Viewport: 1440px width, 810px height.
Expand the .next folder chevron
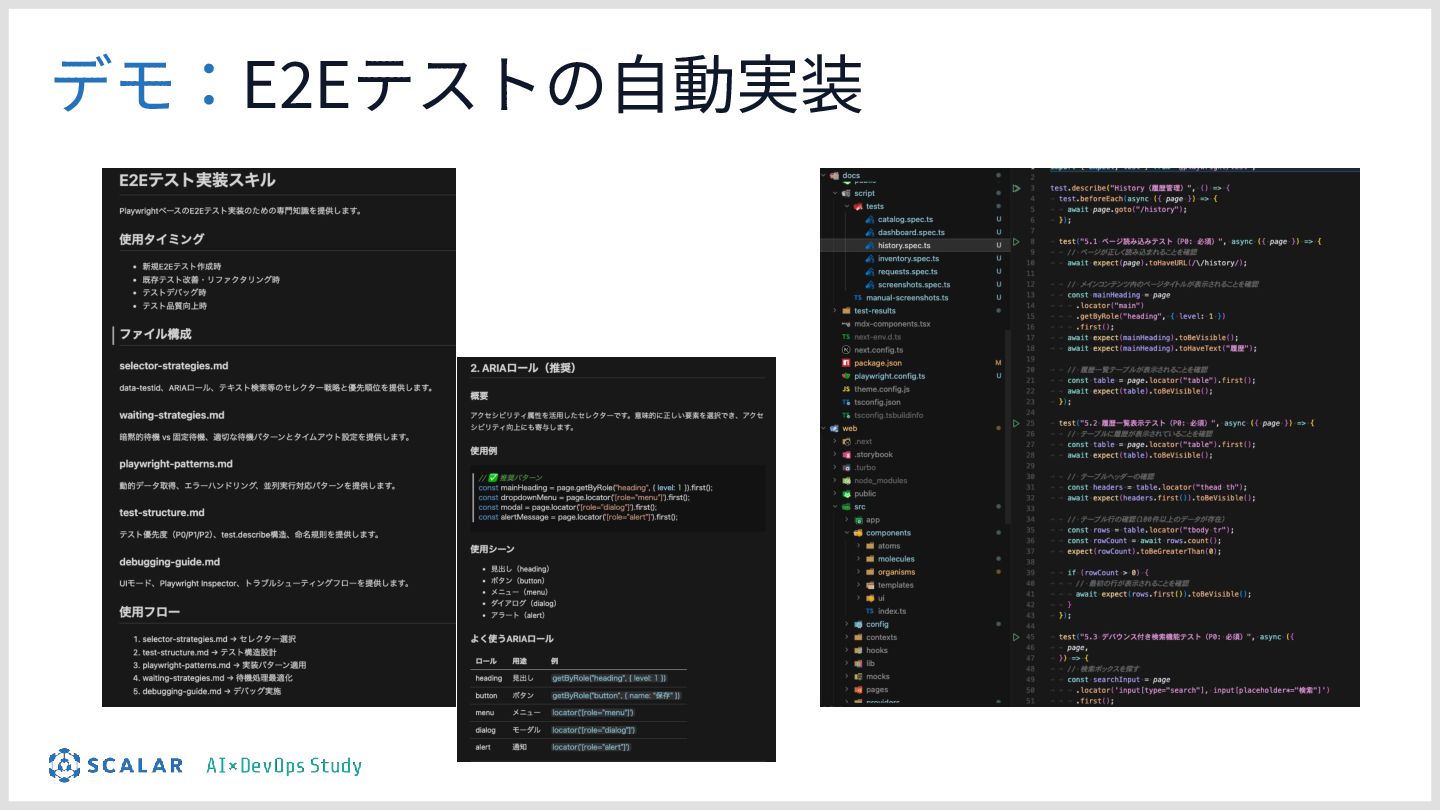click(834, 441)
